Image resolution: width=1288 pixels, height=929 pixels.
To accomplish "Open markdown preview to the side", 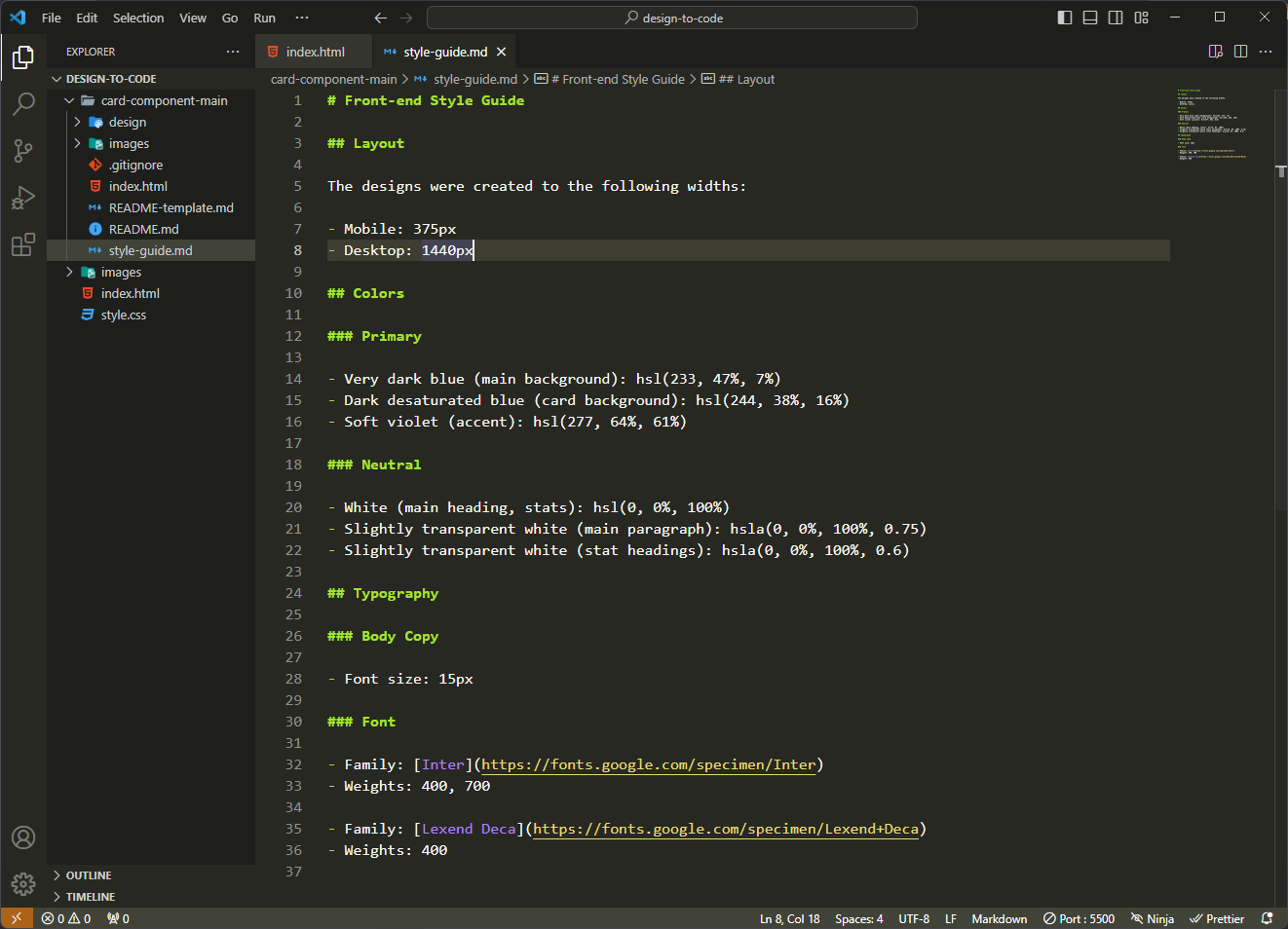I will click(1215, 52).
